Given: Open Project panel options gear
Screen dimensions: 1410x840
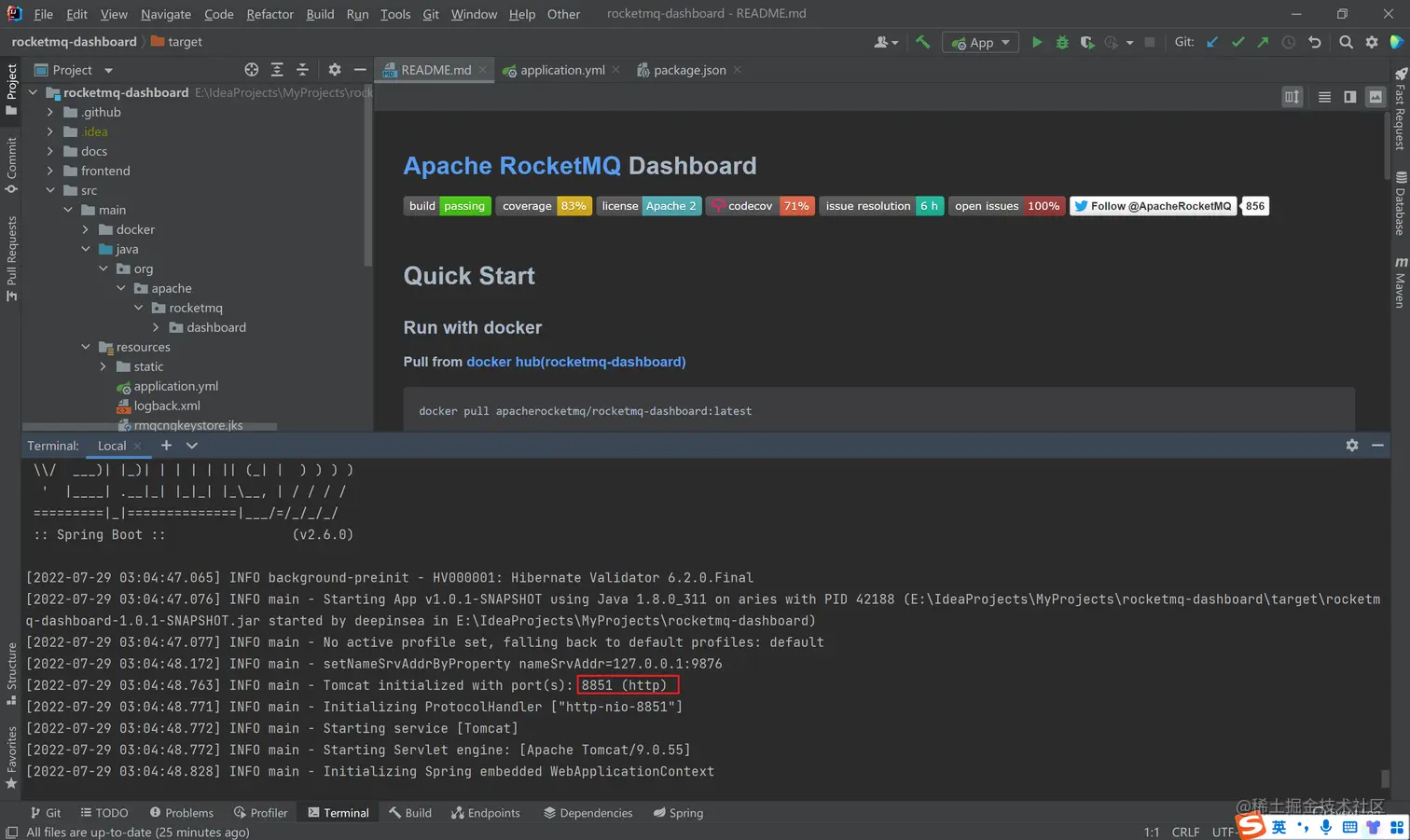Looking at the screenshot, I should pos(335,70).
